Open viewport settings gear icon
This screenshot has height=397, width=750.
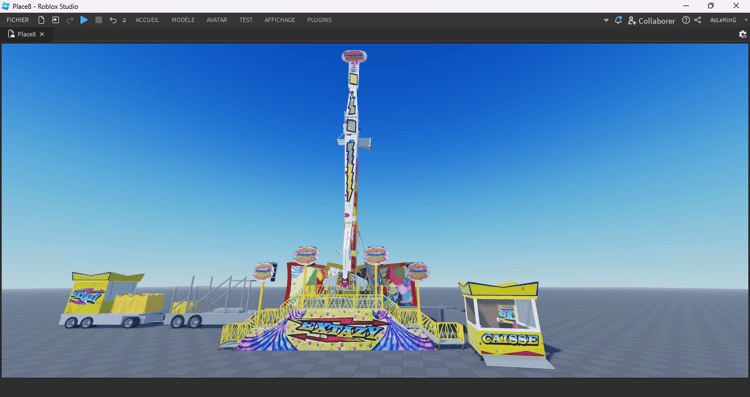[742, 34]
